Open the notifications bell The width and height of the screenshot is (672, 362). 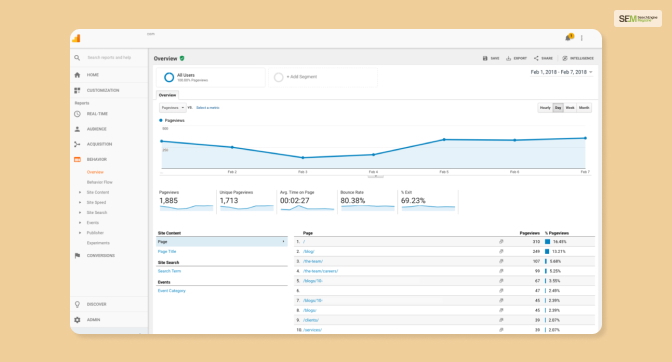(569, 38)
